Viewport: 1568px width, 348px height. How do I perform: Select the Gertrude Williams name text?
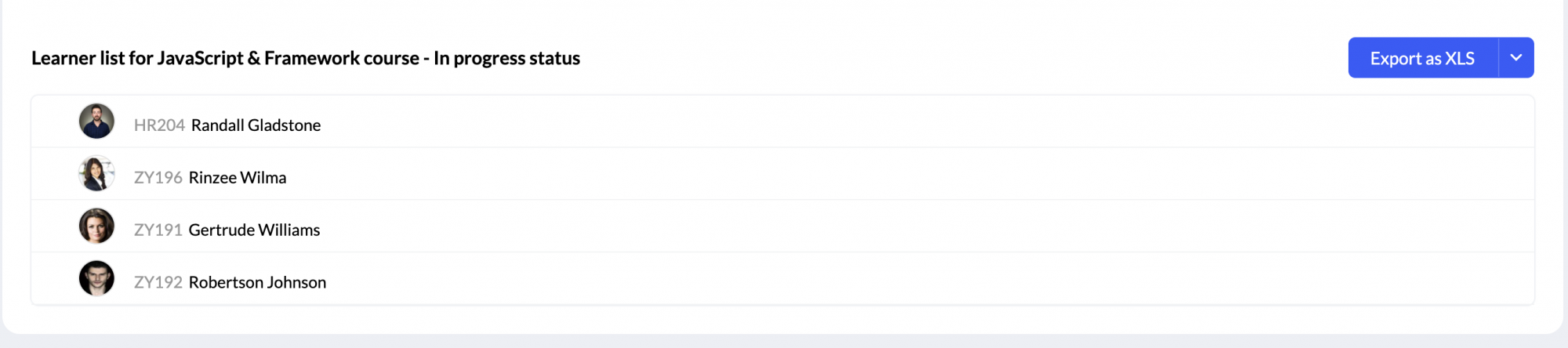(254, 230)
